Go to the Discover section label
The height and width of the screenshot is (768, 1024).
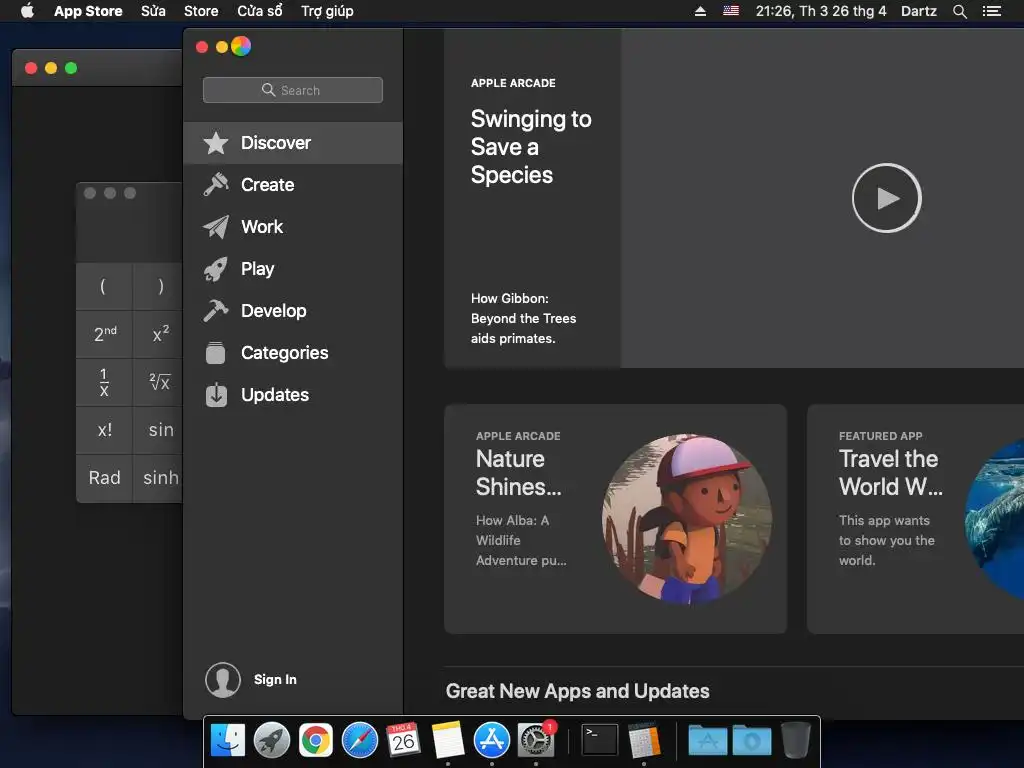[x=276, y=143]
